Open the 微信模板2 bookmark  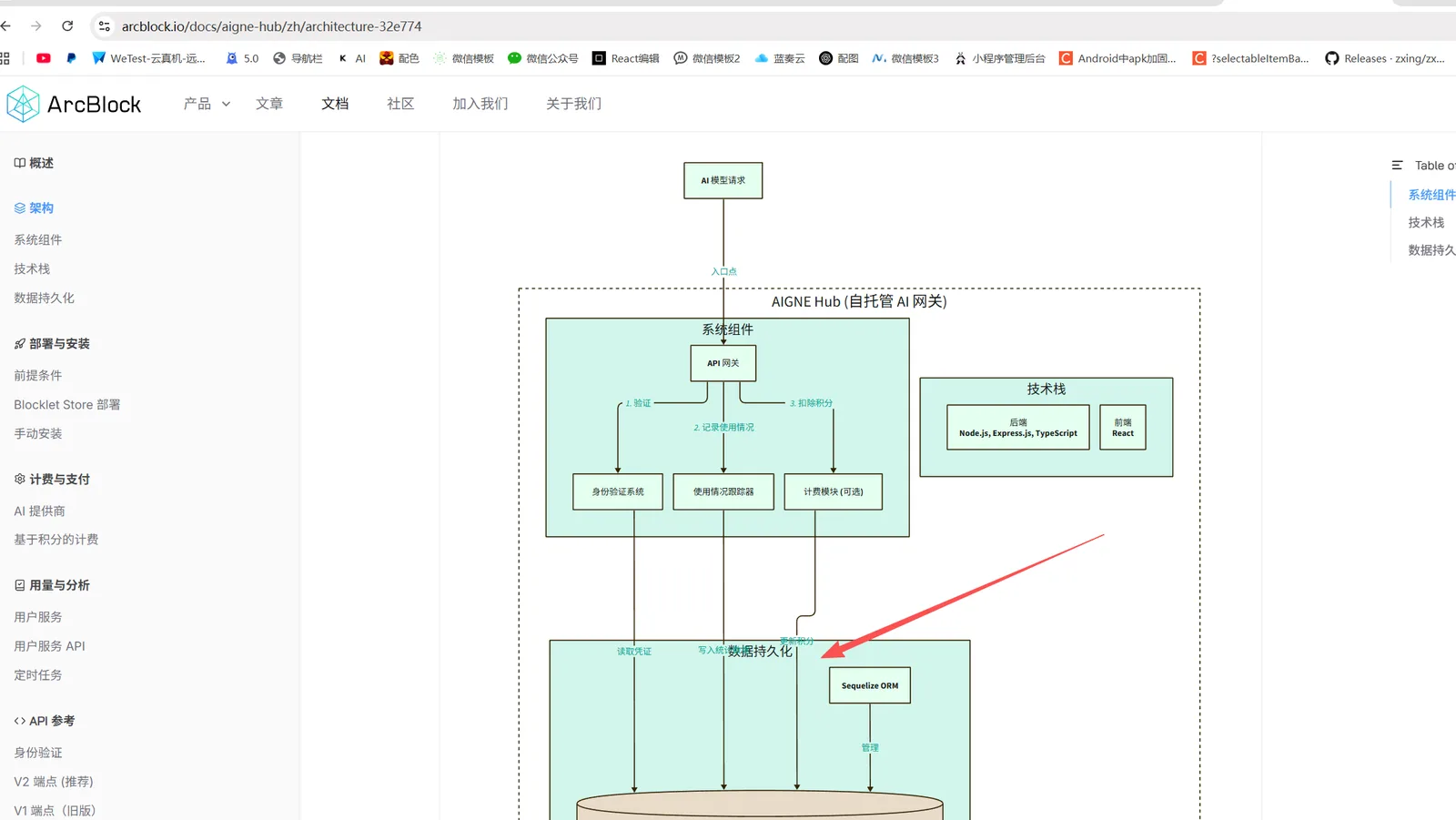707,58
